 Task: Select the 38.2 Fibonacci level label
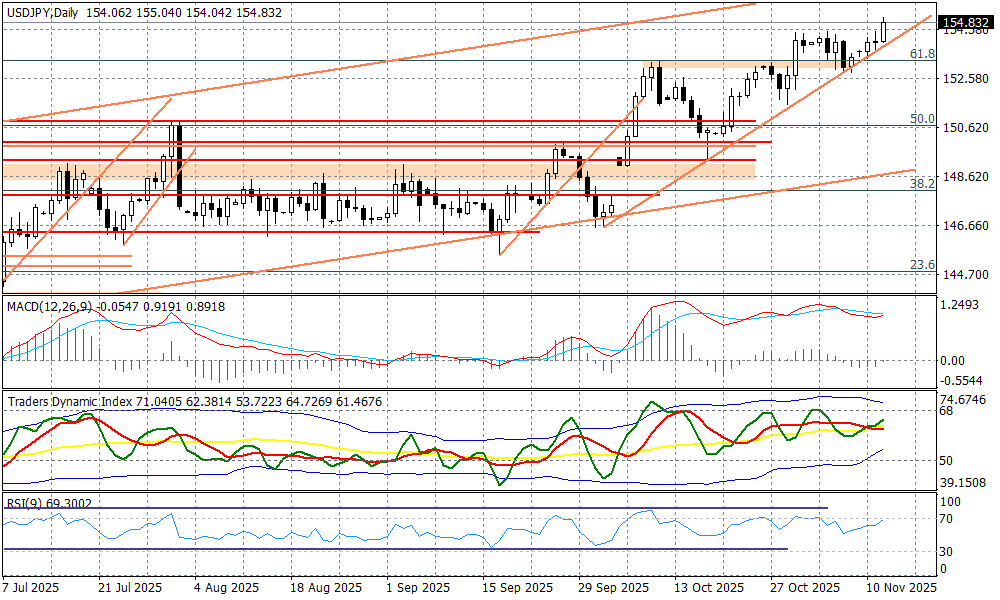click(x=922, y=184)
